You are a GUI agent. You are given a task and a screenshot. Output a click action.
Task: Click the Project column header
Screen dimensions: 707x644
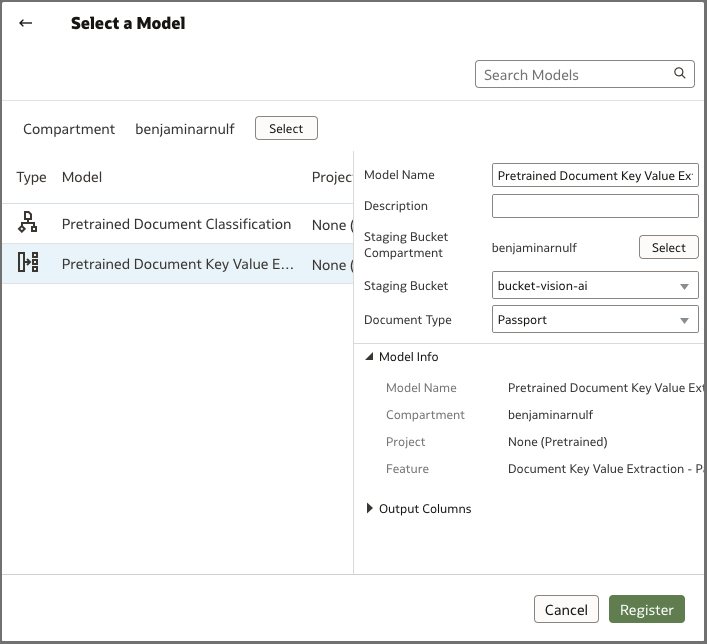click(x=332, y=177)
